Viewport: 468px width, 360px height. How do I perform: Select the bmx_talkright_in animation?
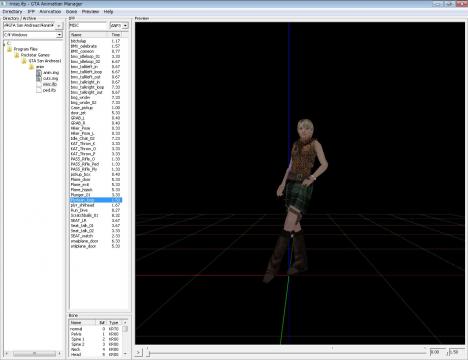coord(96,82)
